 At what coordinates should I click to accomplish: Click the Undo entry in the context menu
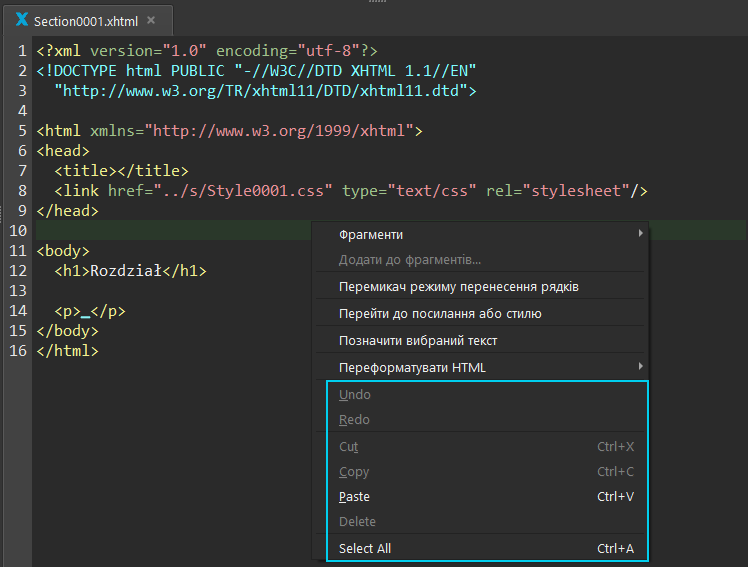pos(355,395)
